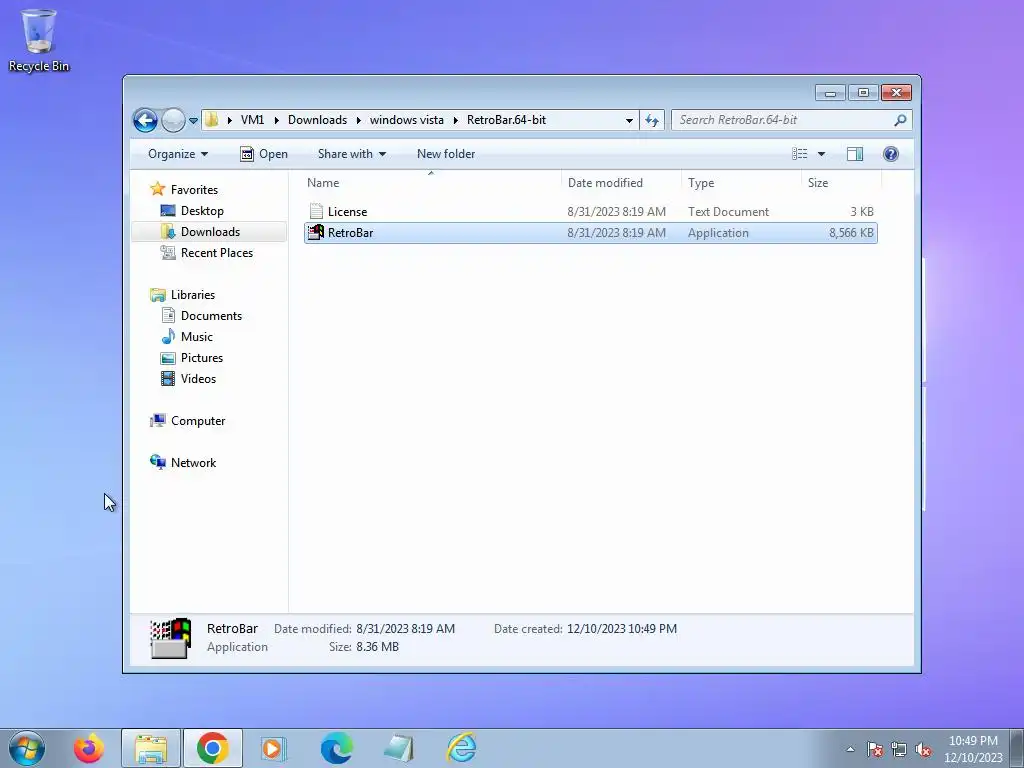Open network status tray icon

[x=899, y=749]
